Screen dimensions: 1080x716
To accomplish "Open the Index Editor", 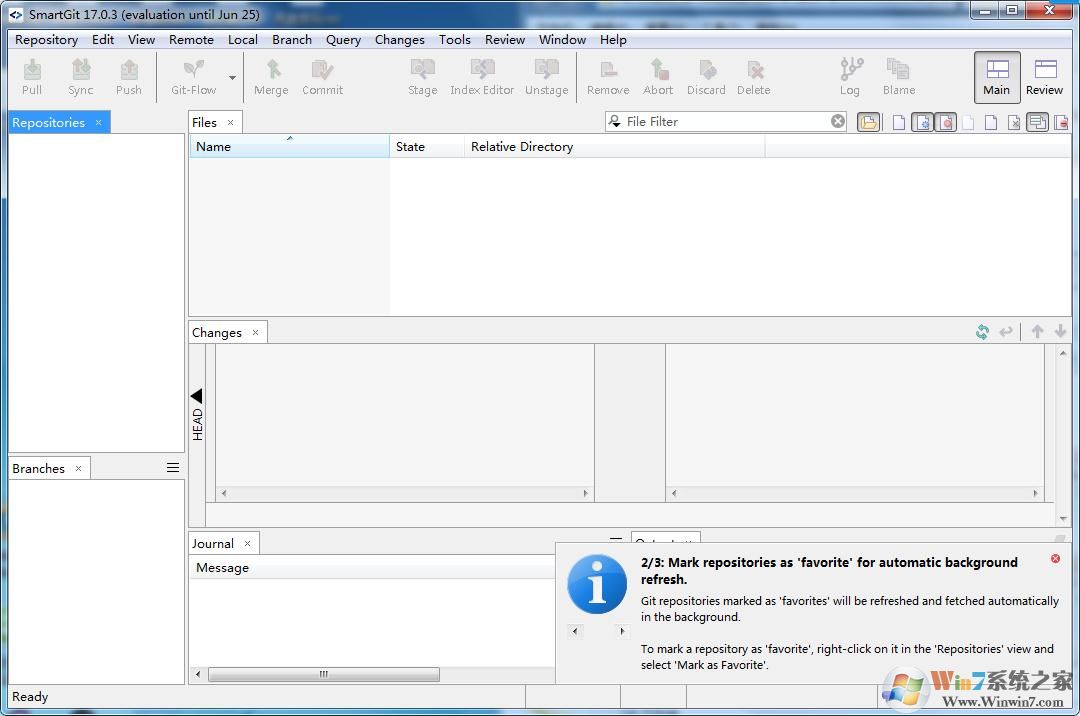I will point(482,76).
